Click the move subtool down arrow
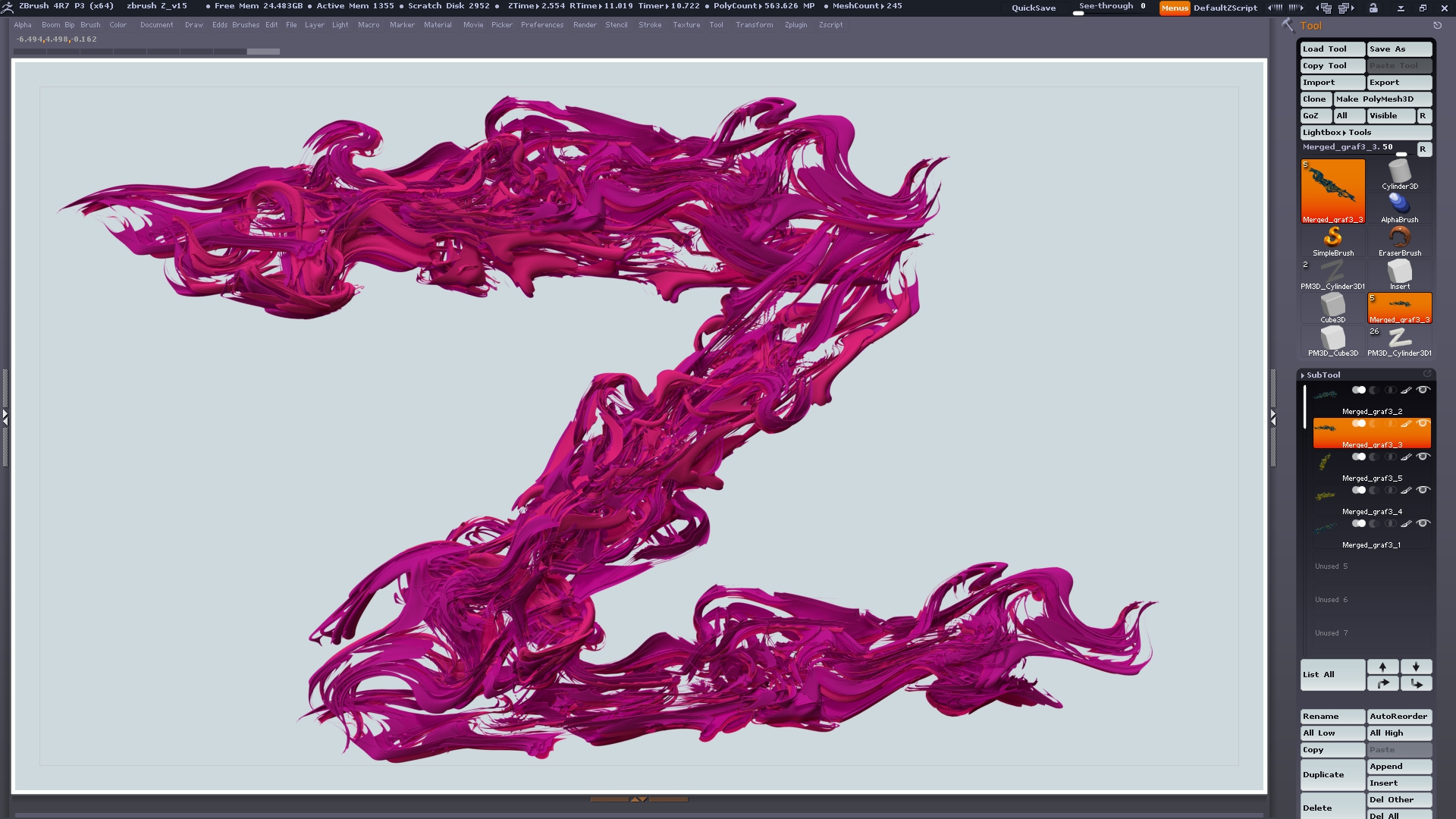1456x819 pixels. pos(1416,667)
